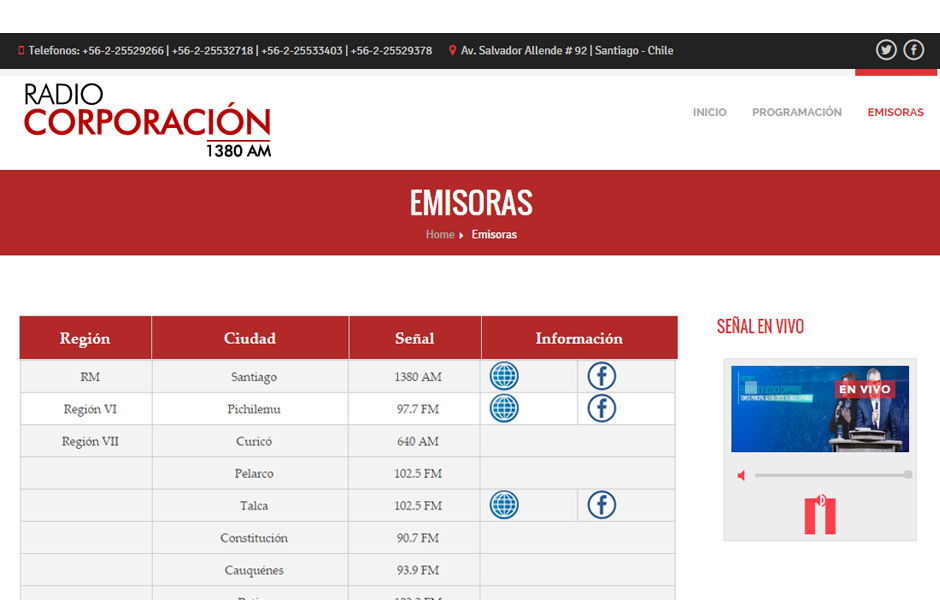
Task: Open the Facebook icon for Santiago row
Action: point(601,376)
